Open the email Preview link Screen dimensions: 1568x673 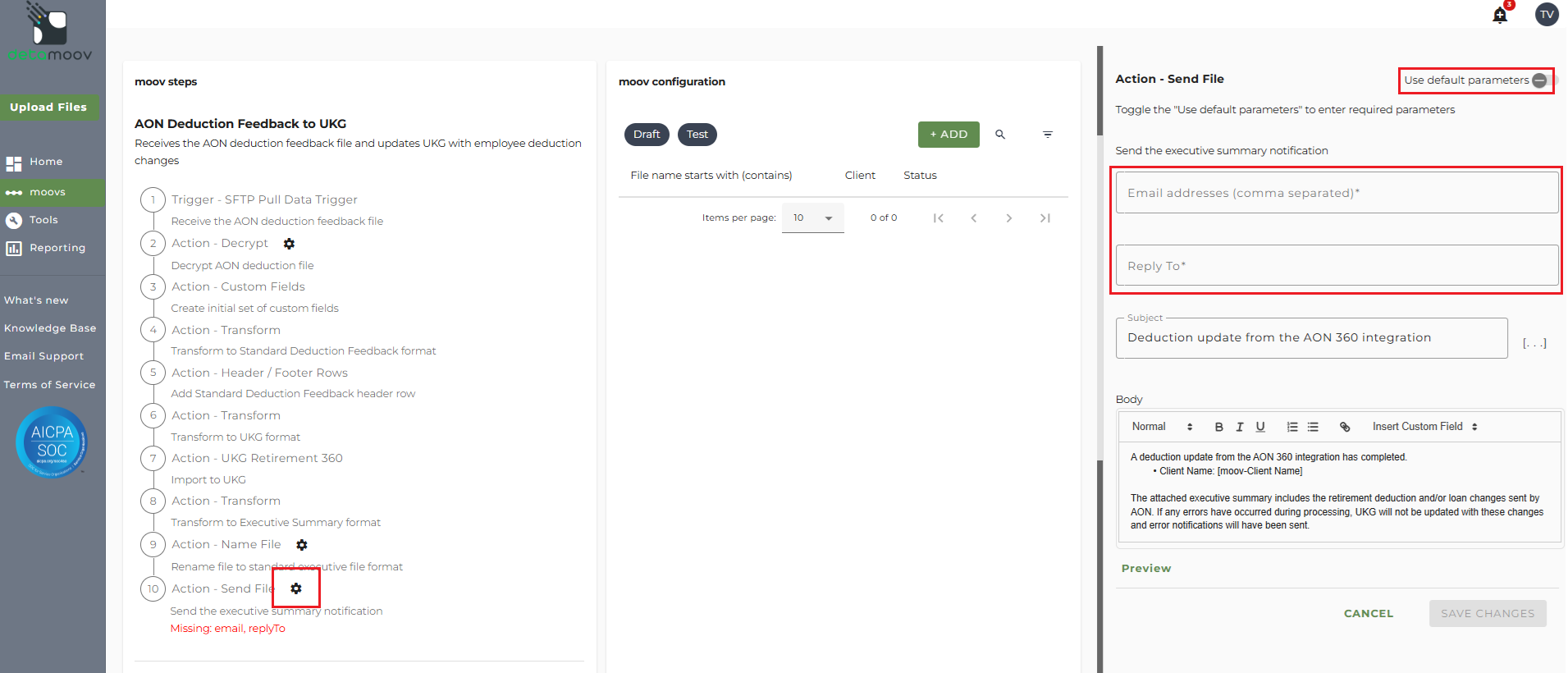(1146, 569)
